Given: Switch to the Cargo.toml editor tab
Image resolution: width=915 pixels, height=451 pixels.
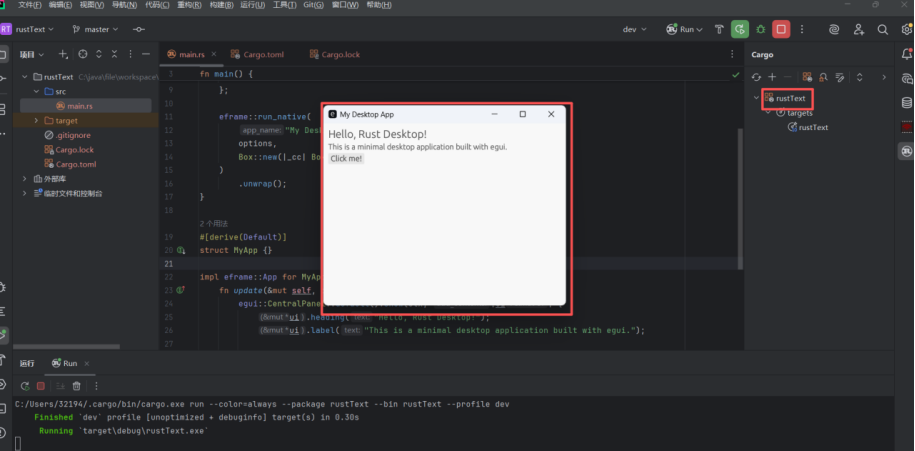Looking at the screenshot, I should click(x=257, y=54).
